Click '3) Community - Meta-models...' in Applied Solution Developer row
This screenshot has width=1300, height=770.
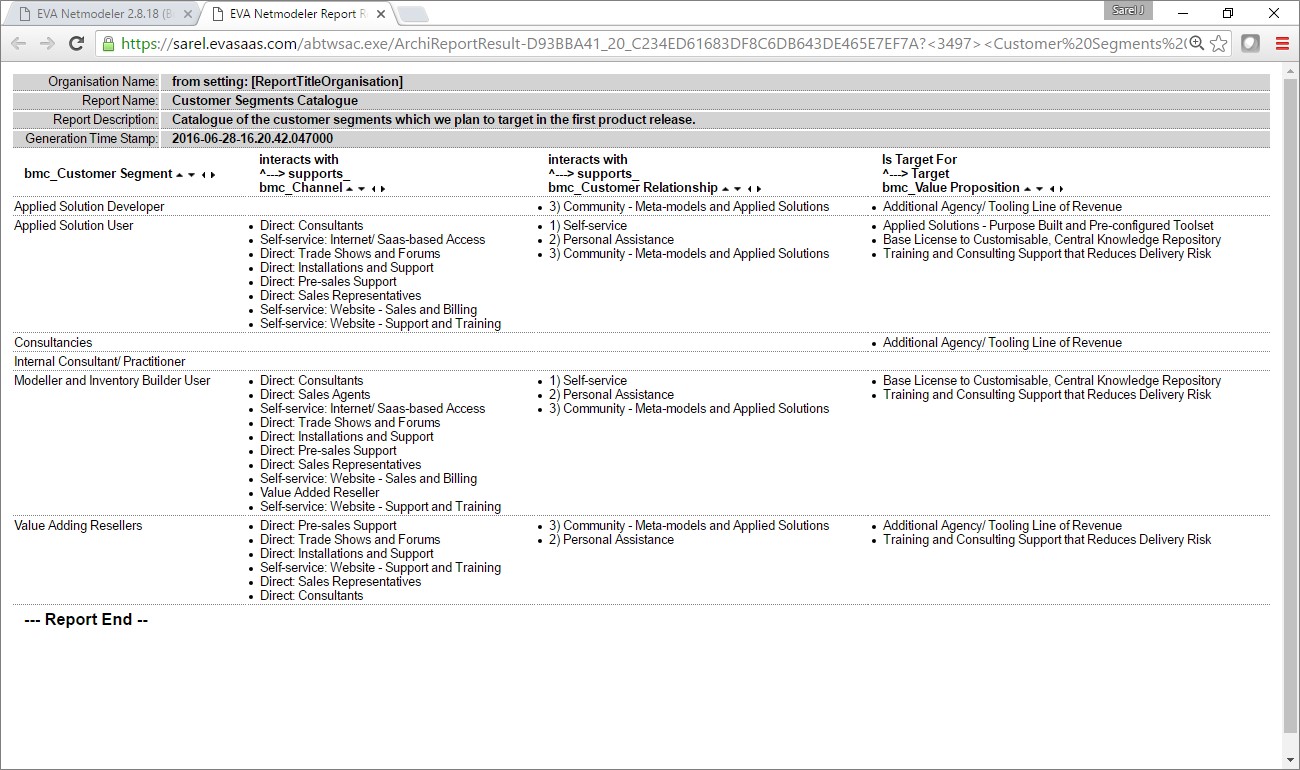[x=689, y=207]
